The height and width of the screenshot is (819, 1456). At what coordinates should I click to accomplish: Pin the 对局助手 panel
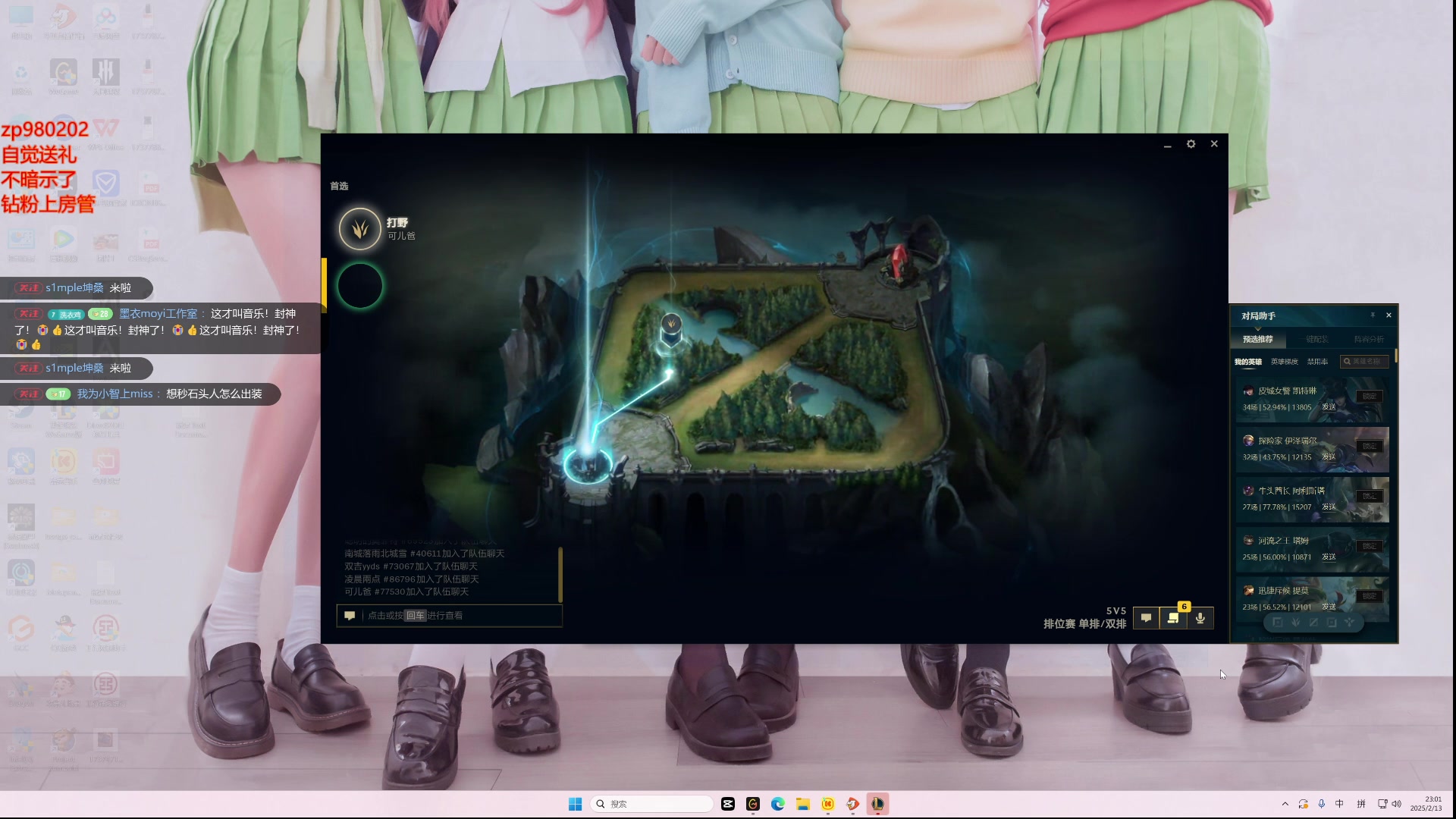[1373, 315]
